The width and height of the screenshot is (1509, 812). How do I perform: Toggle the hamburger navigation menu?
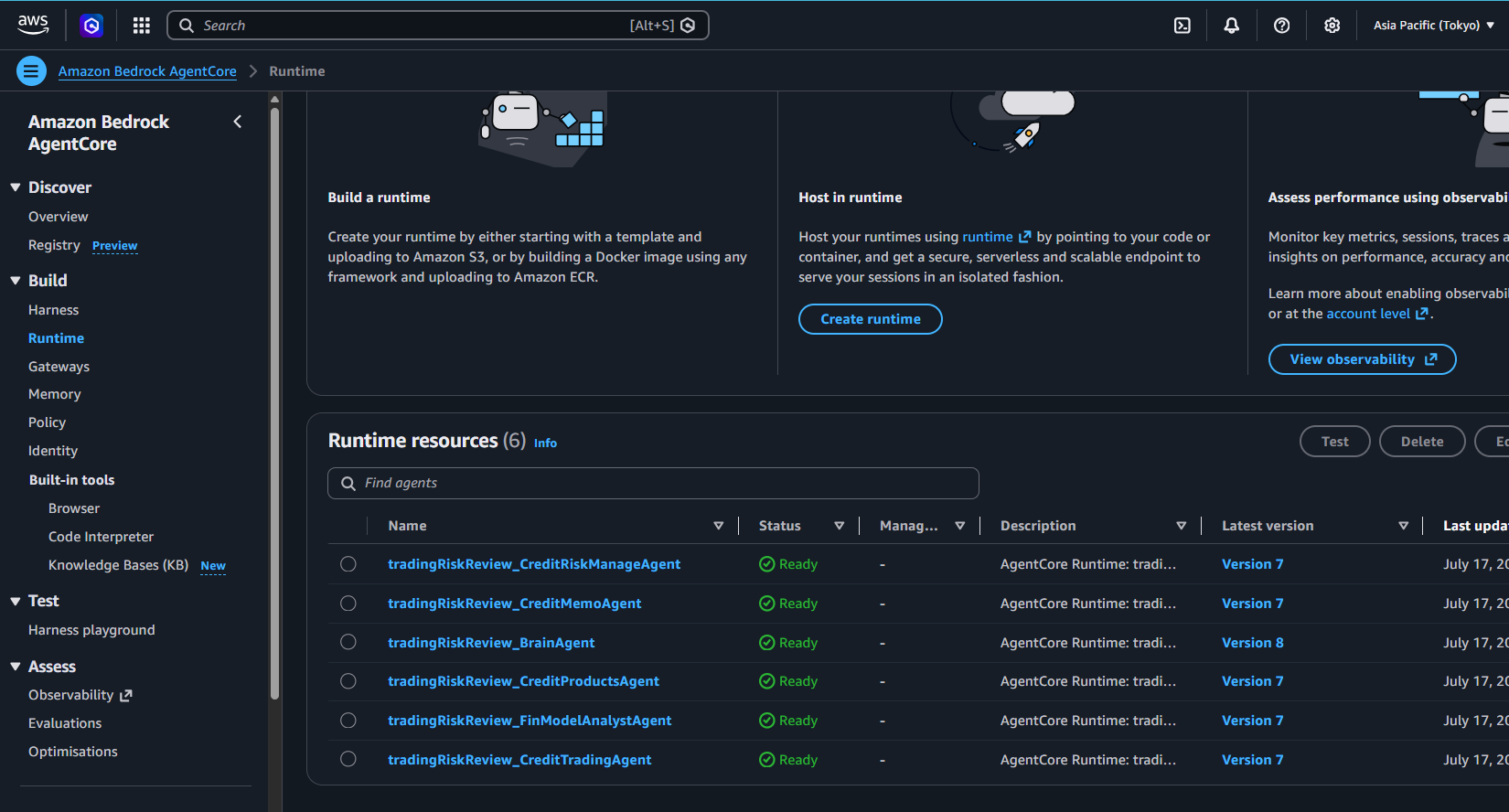[x=31, y=70]
